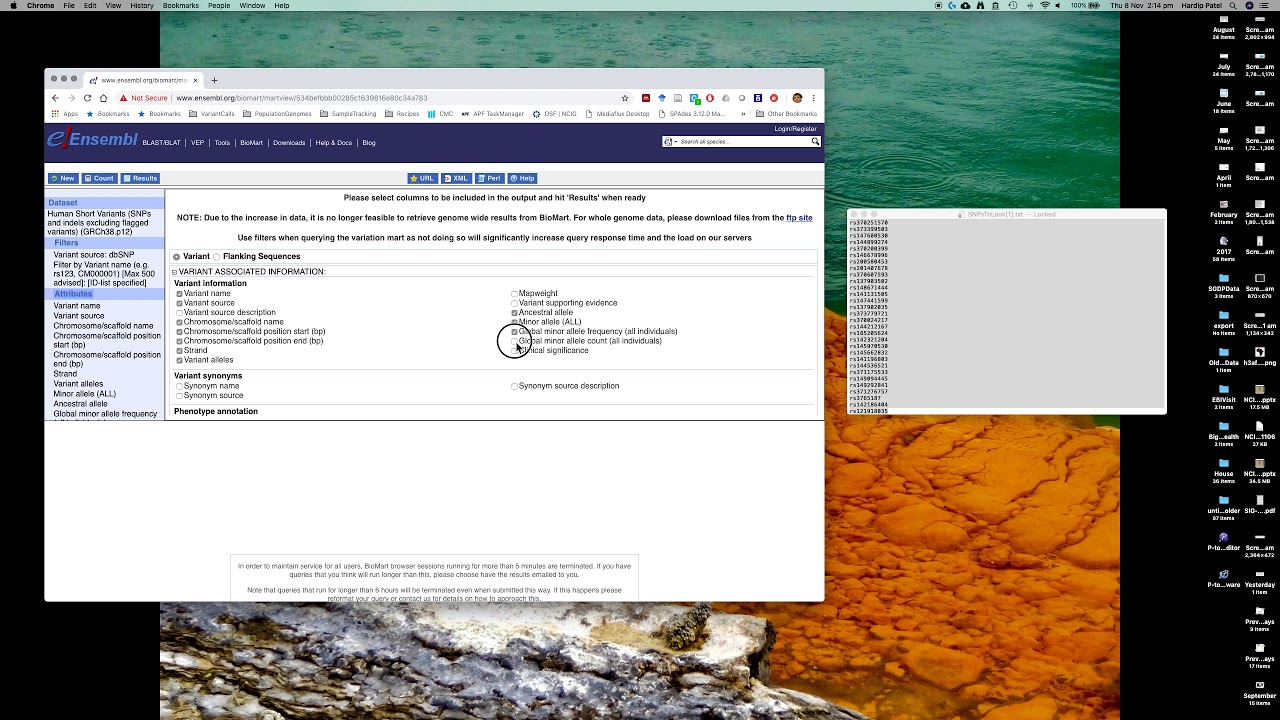Select Dataset in the BioMart left panel
This screenshot has width=1280, height=720.
click(62, 203)
